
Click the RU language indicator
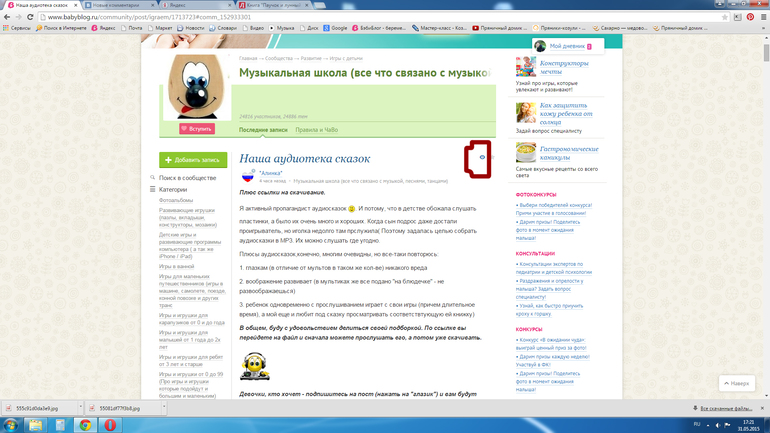696,424
